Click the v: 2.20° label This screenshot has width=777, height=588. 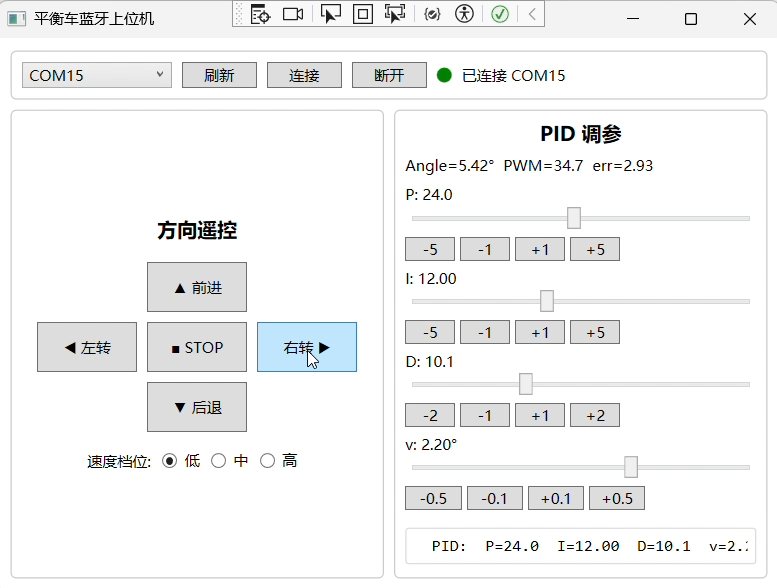431,445
